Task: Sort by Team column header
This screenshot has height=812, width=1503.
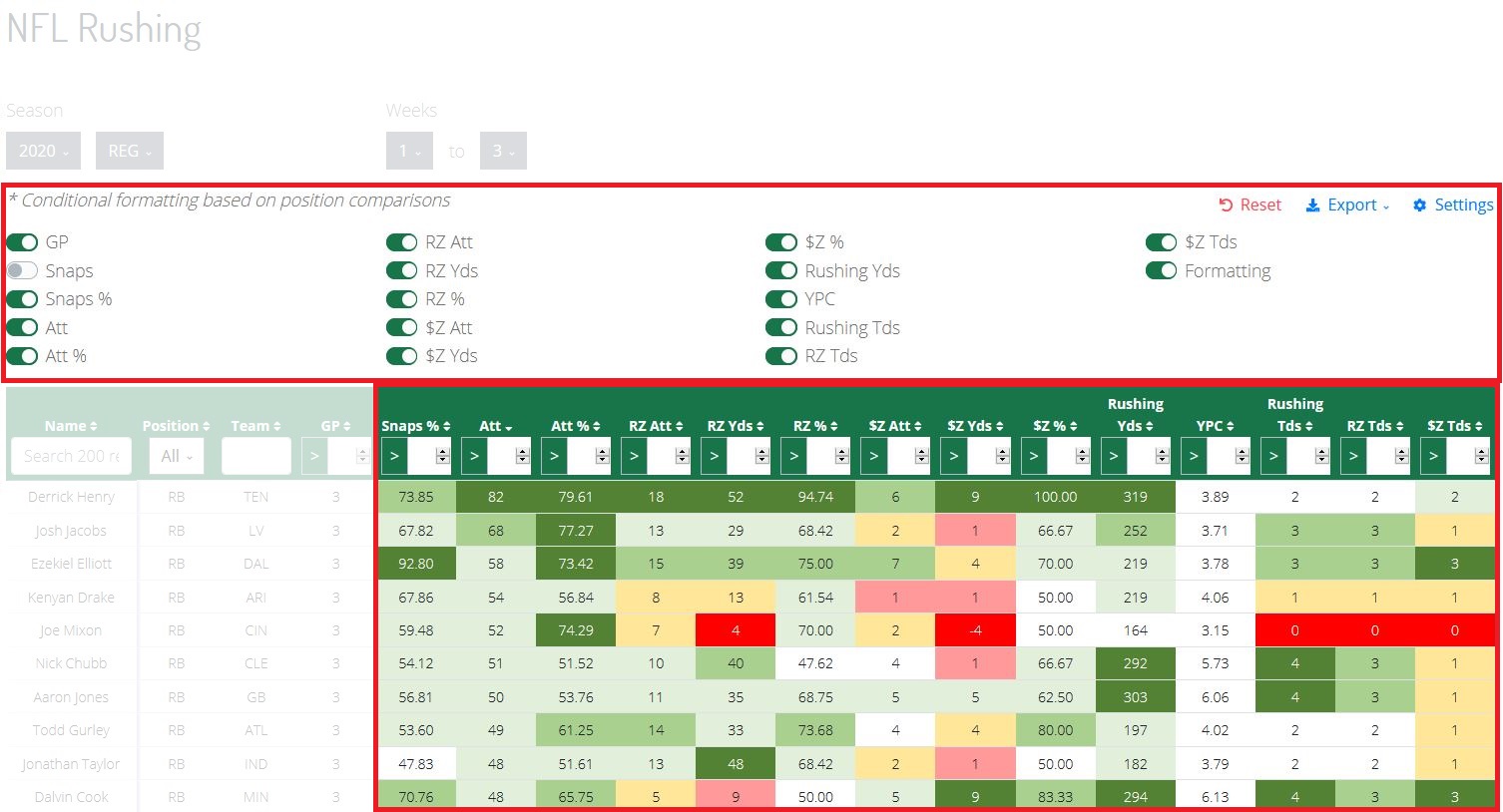Action: point(255,426)
